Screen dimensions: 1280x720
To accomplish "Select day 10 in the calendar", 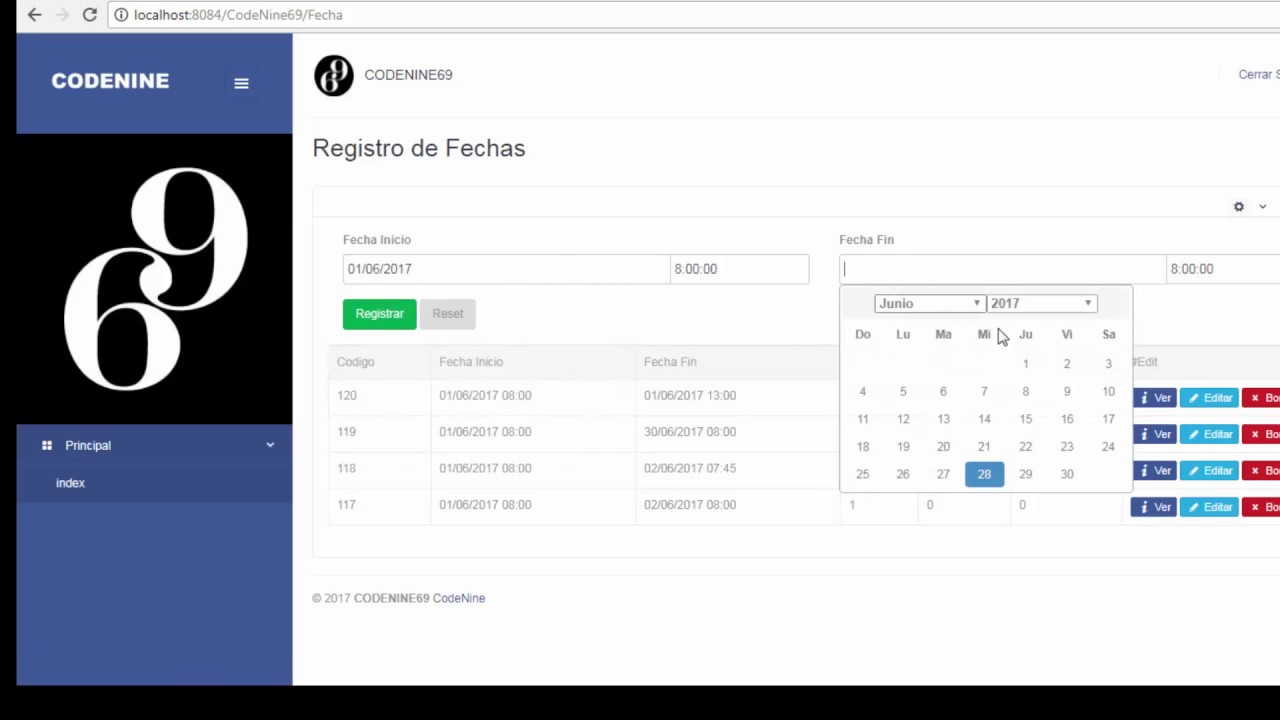I will (1108, 392).
